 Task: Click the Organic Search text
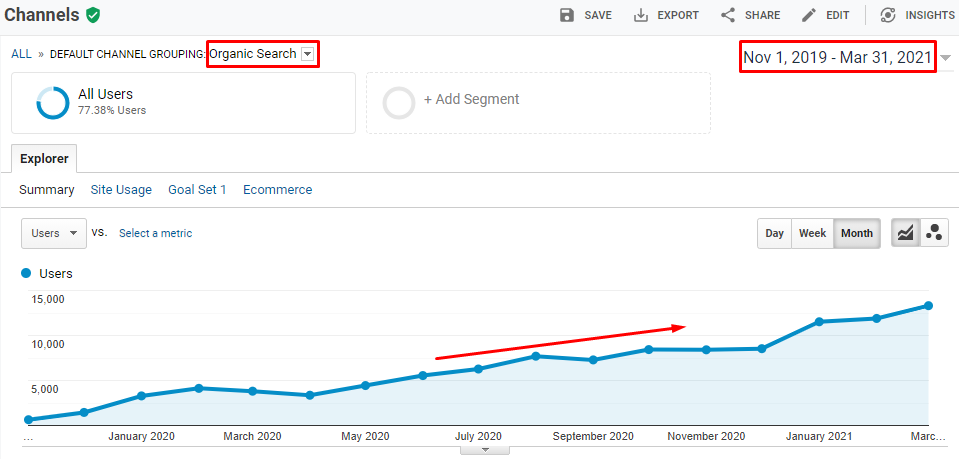click(x=253, y=54)
